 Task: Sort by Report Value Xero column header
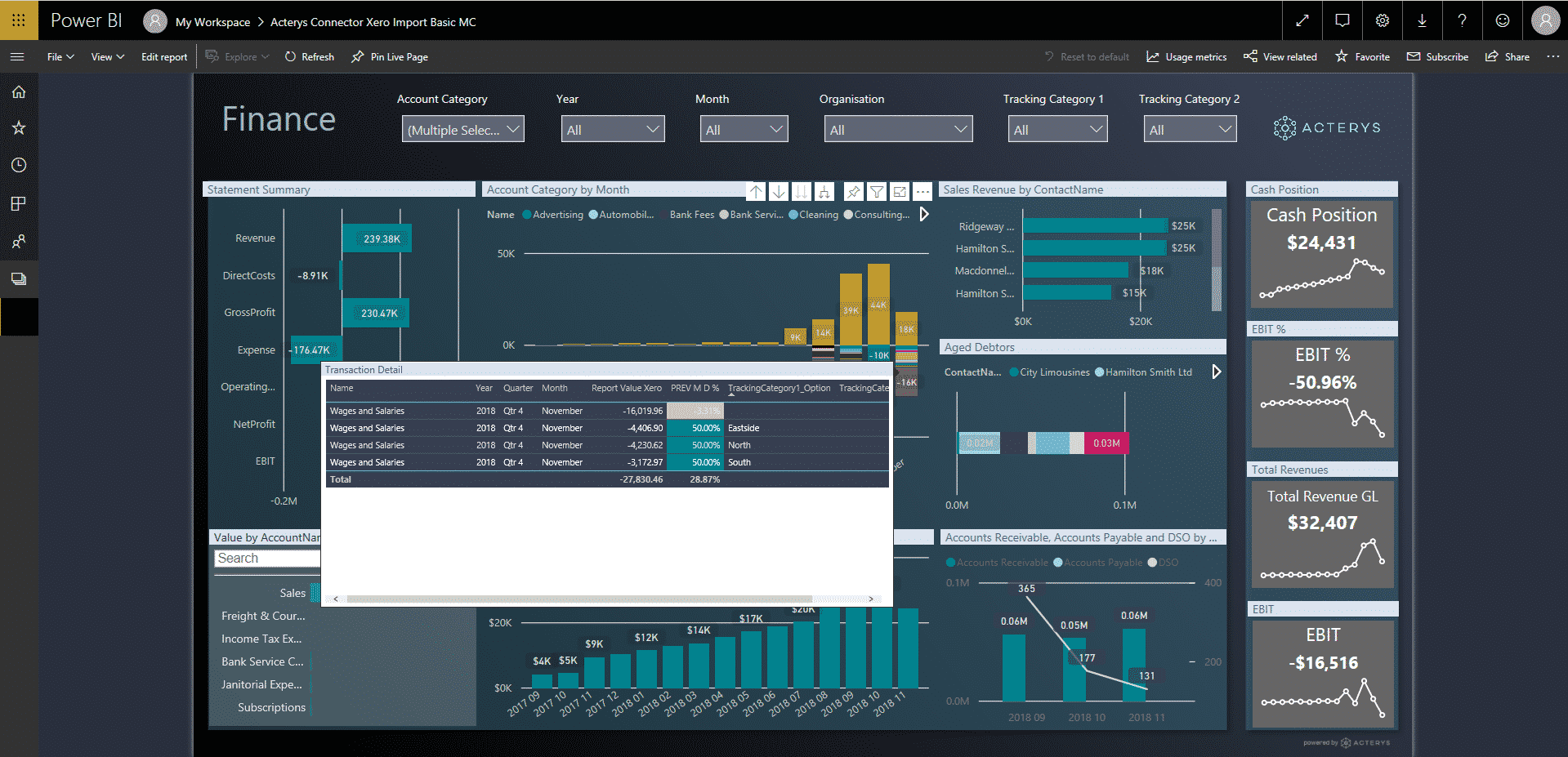click(626, 388)
